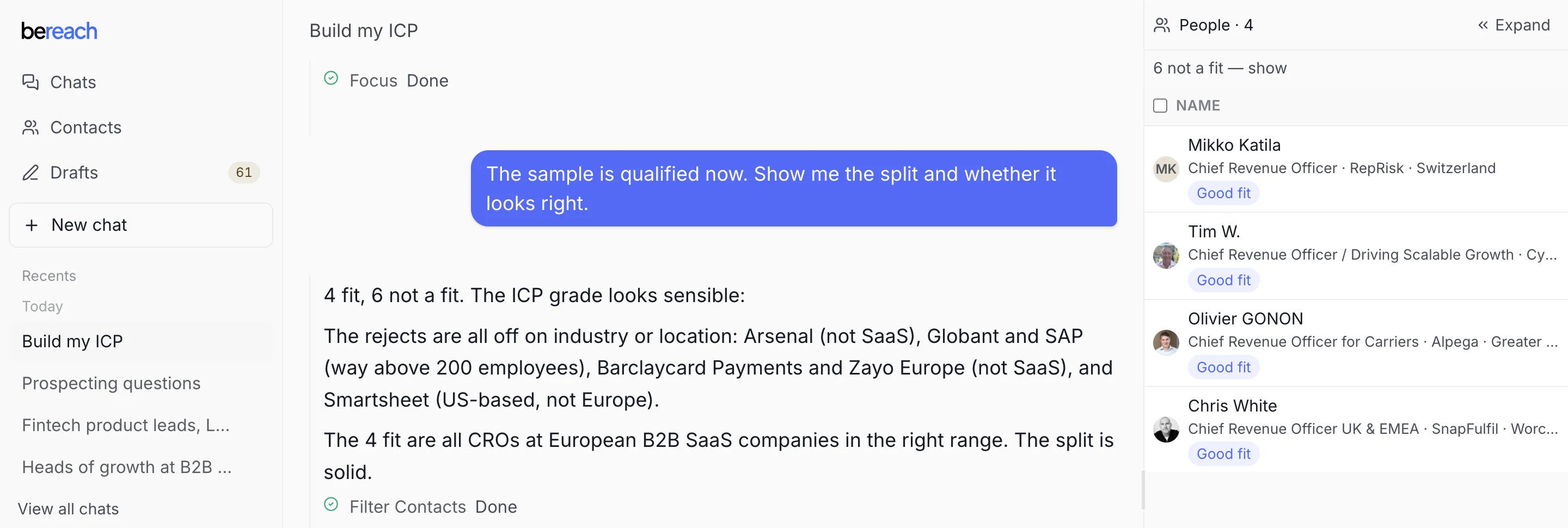Open Contacts via the people icon

tap(30, 127)
